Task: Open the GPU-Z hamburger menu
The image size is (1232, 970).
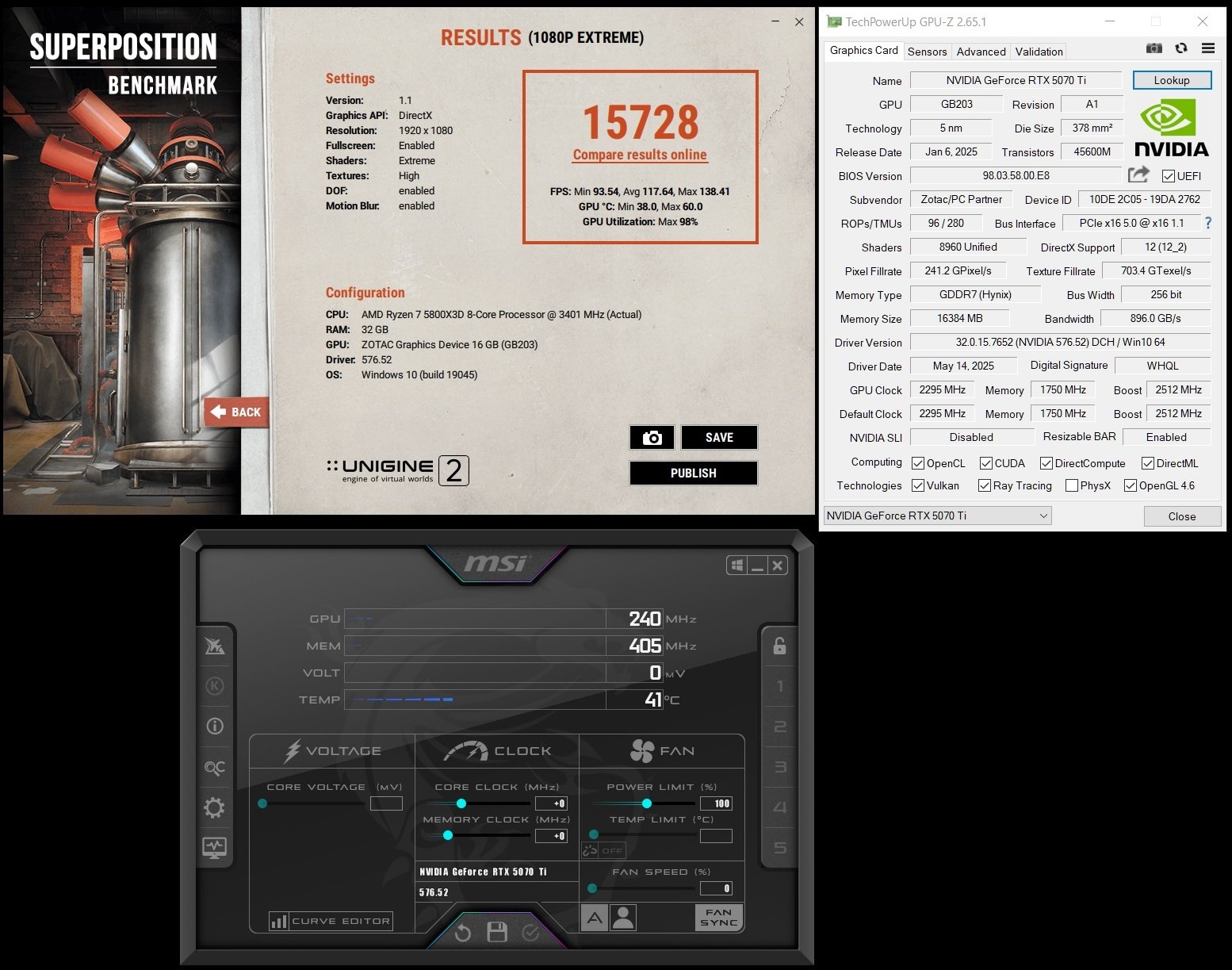Action: click(1208, 48)
